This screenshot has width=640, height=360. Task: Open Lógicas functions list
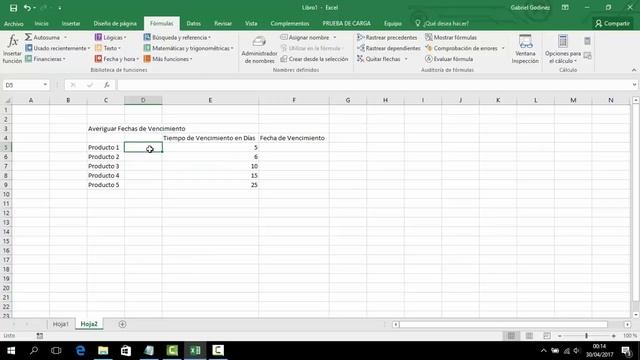pos(111,37)
